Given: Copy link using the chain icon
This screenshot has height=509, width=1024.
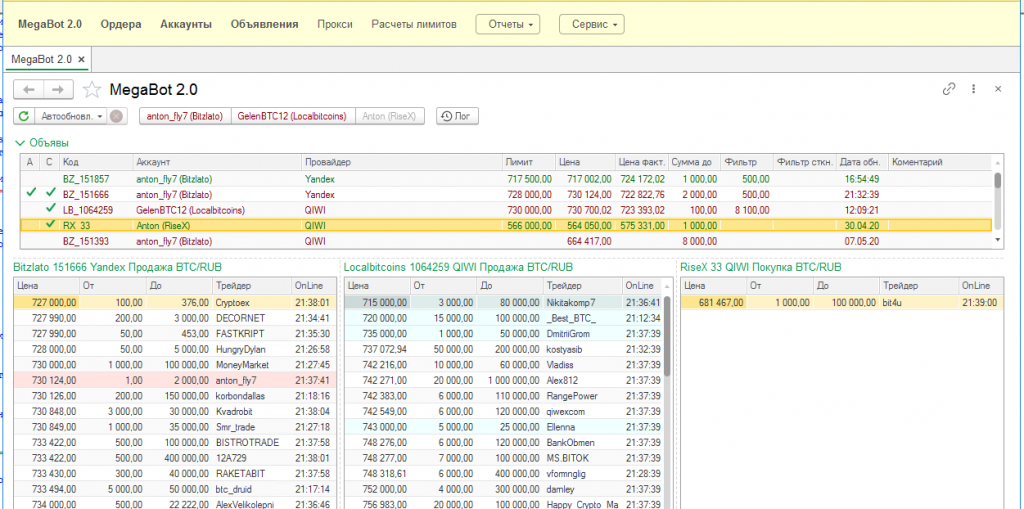Looking at the screenshot, I should pyautogui.click(x=949, y=90).
